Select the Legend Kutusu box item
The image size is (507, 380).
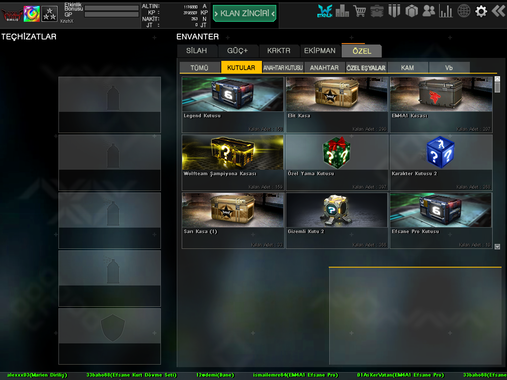[x=233, y=104]
